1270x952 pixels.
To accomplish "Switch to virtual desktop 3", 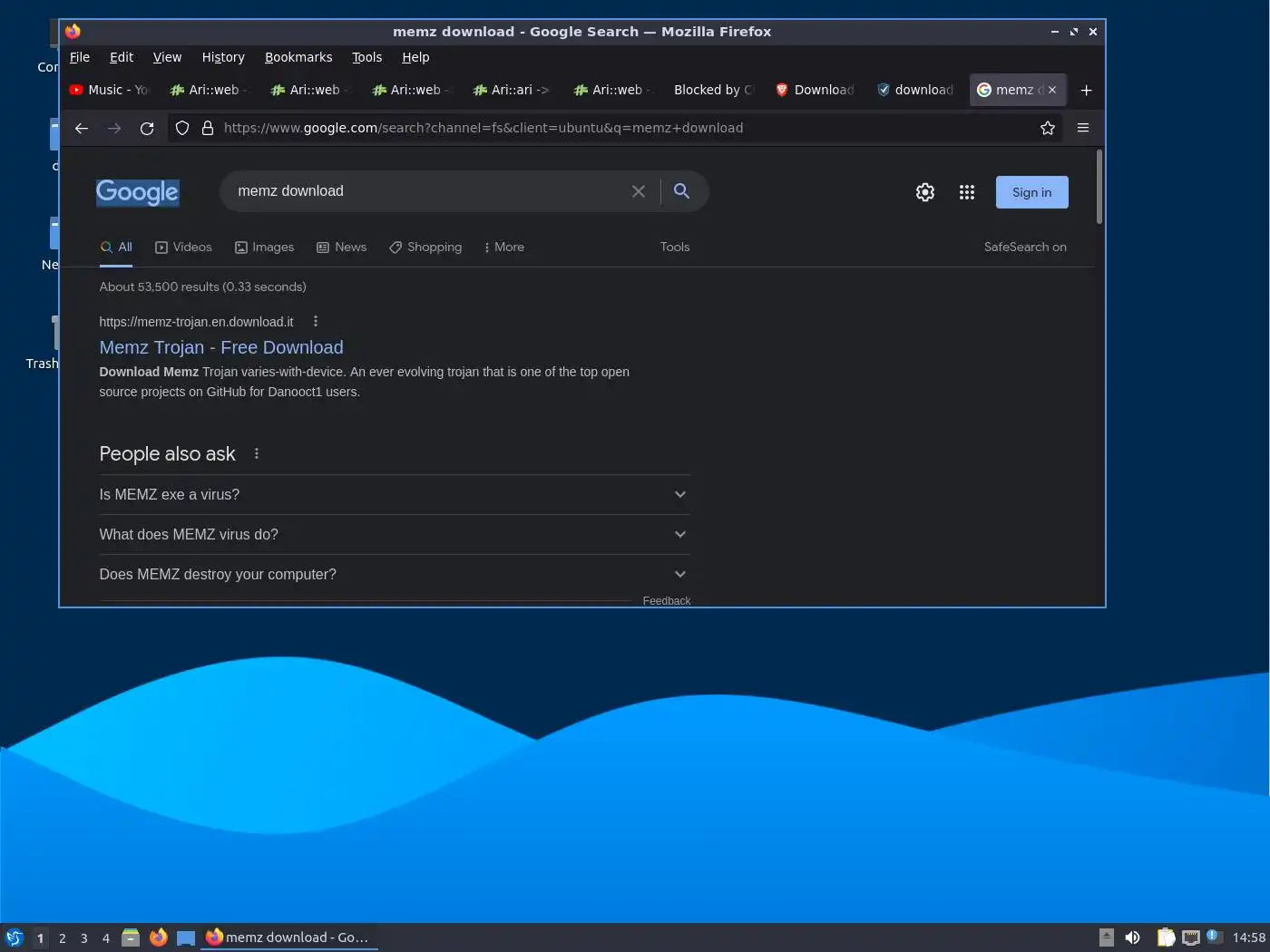I will pos(84,937).
